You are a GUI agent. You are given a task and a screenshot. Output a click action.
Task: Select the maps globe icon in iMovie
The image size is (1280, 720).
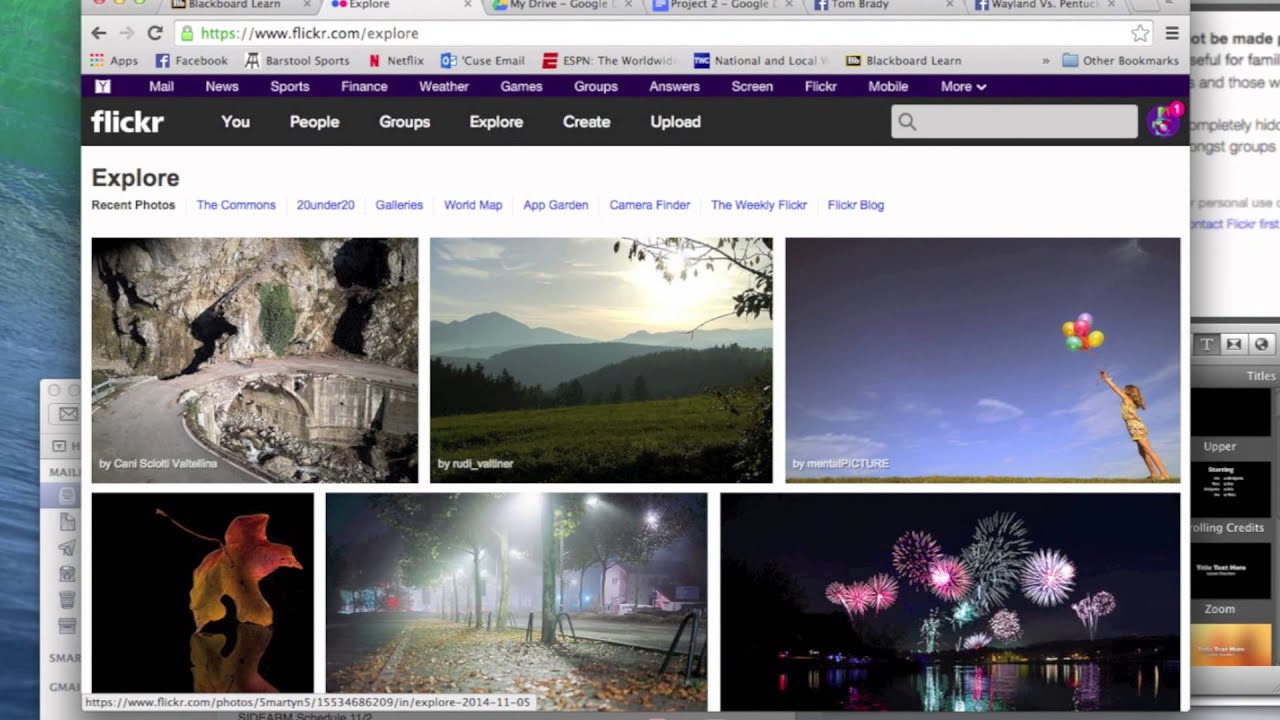click(x=1261, y=344)
